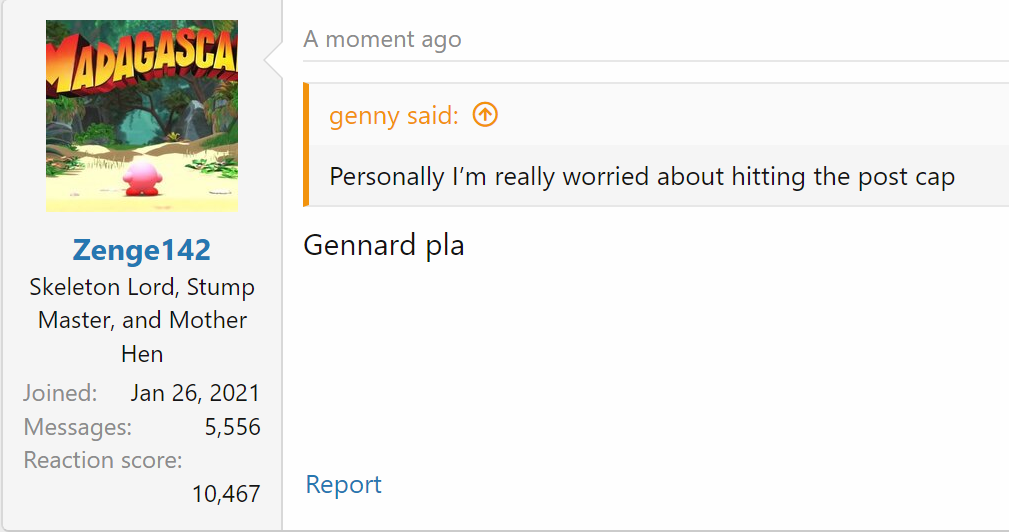Click the "Gennard pla" message text

[383, 245]
